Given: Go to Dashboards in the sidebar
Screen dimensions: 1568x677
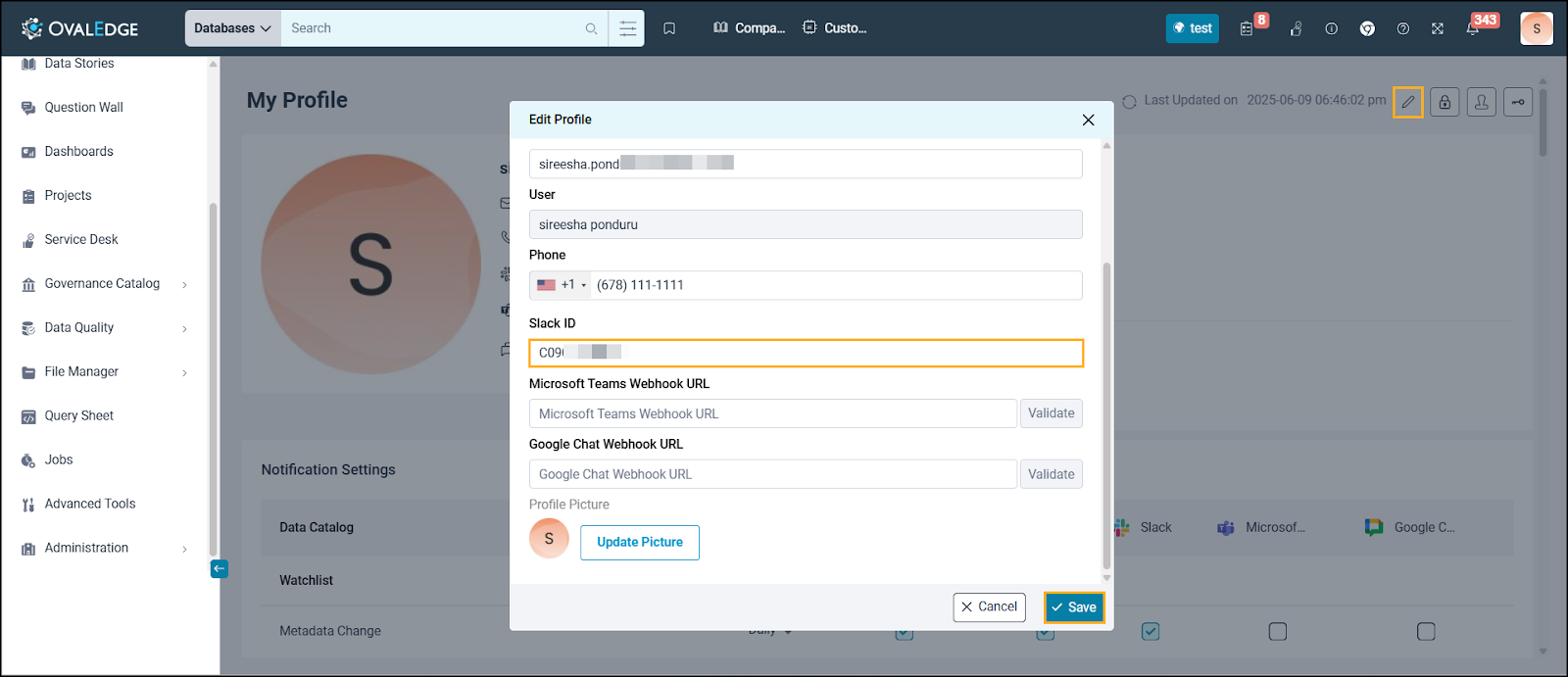Looking at the screenshot, I should click(79, 152).
